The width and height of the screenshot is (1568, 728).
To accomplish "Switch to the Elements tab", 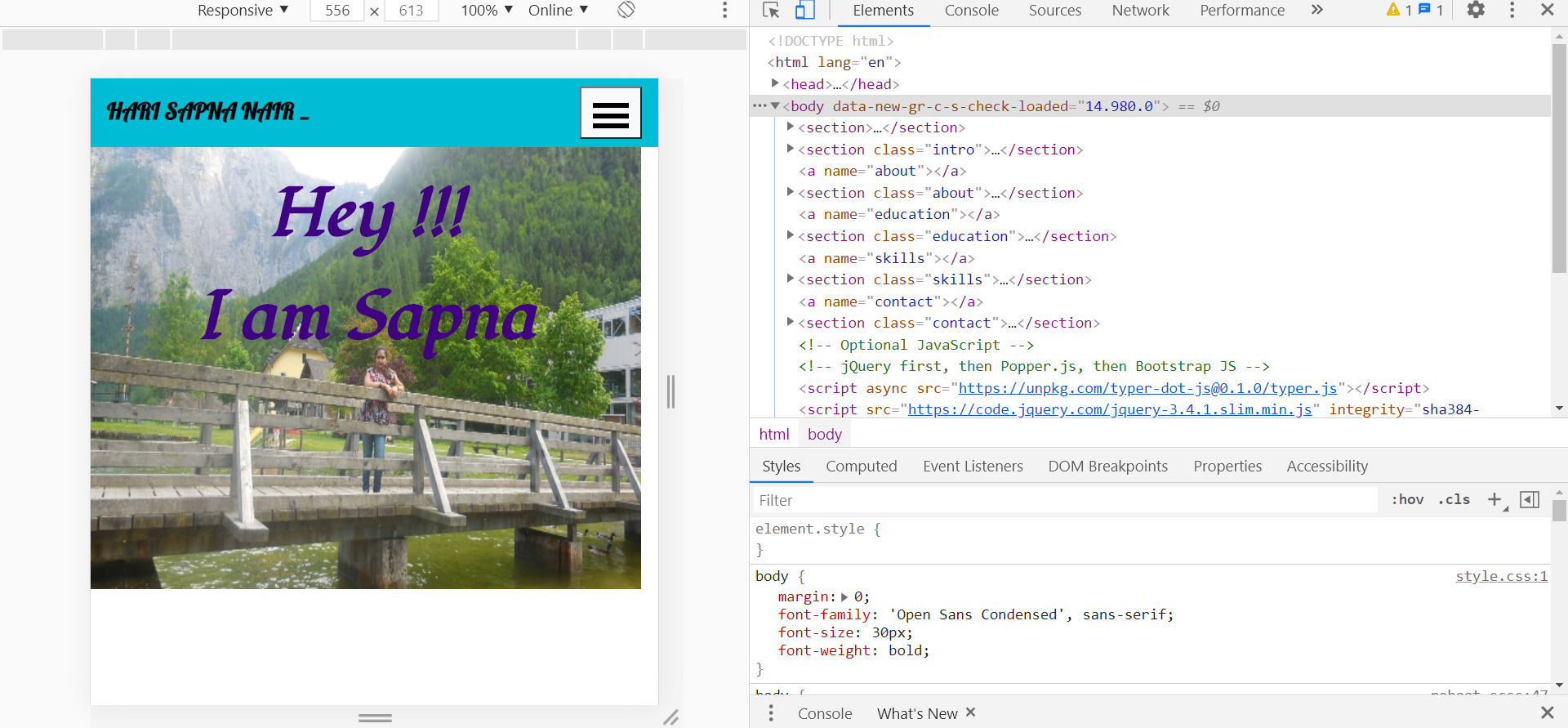I will click(883, 11).
